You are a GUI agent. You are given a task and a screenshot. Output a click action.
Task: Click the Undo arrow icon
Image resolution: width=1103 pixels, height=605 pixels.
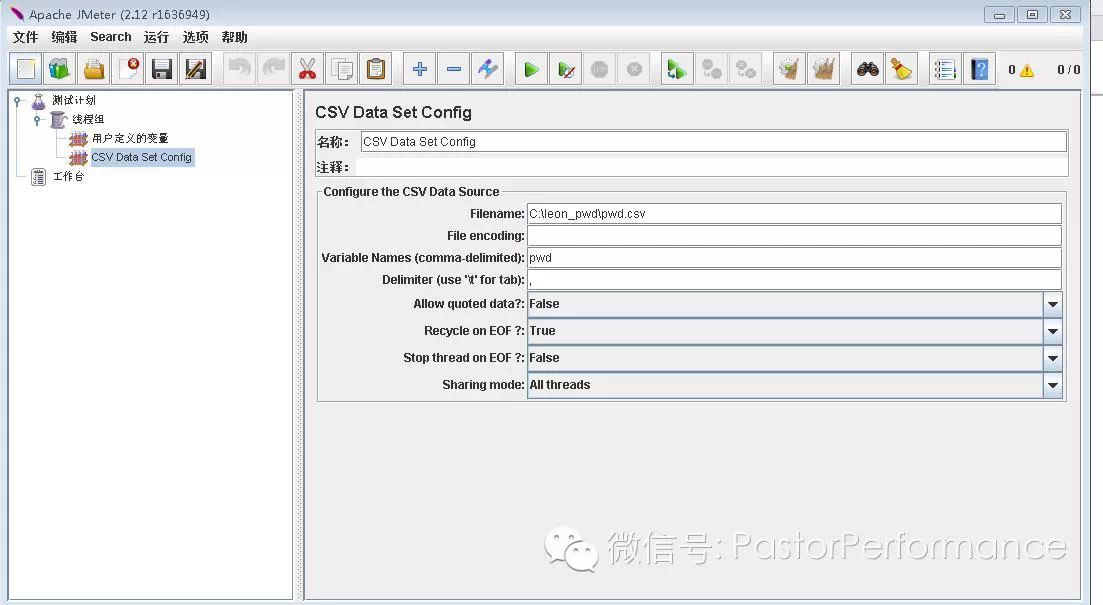point(240,69)
